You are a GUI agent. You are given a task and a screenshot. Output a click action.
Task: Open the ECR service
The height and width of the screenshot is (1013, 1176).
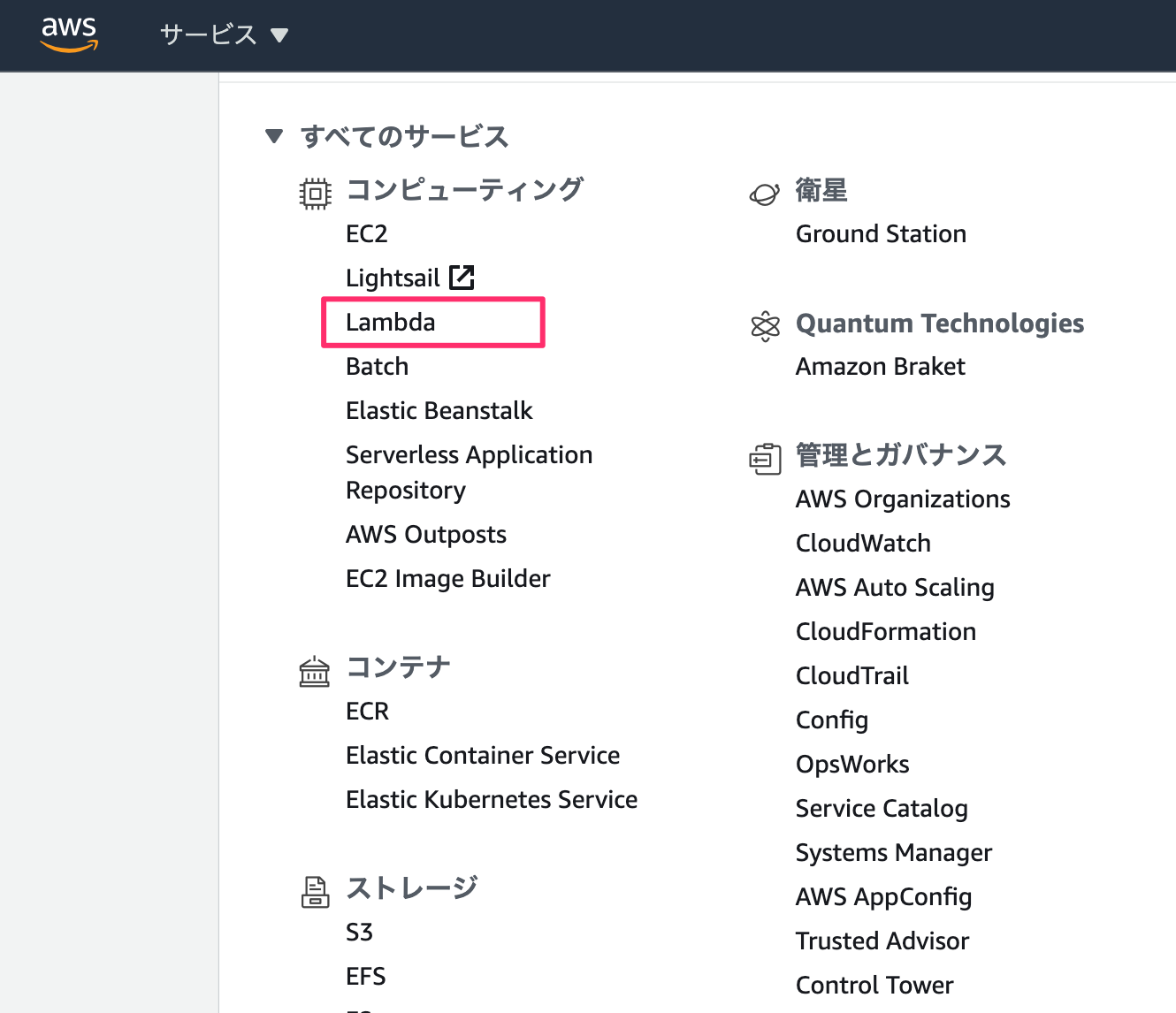368,712
